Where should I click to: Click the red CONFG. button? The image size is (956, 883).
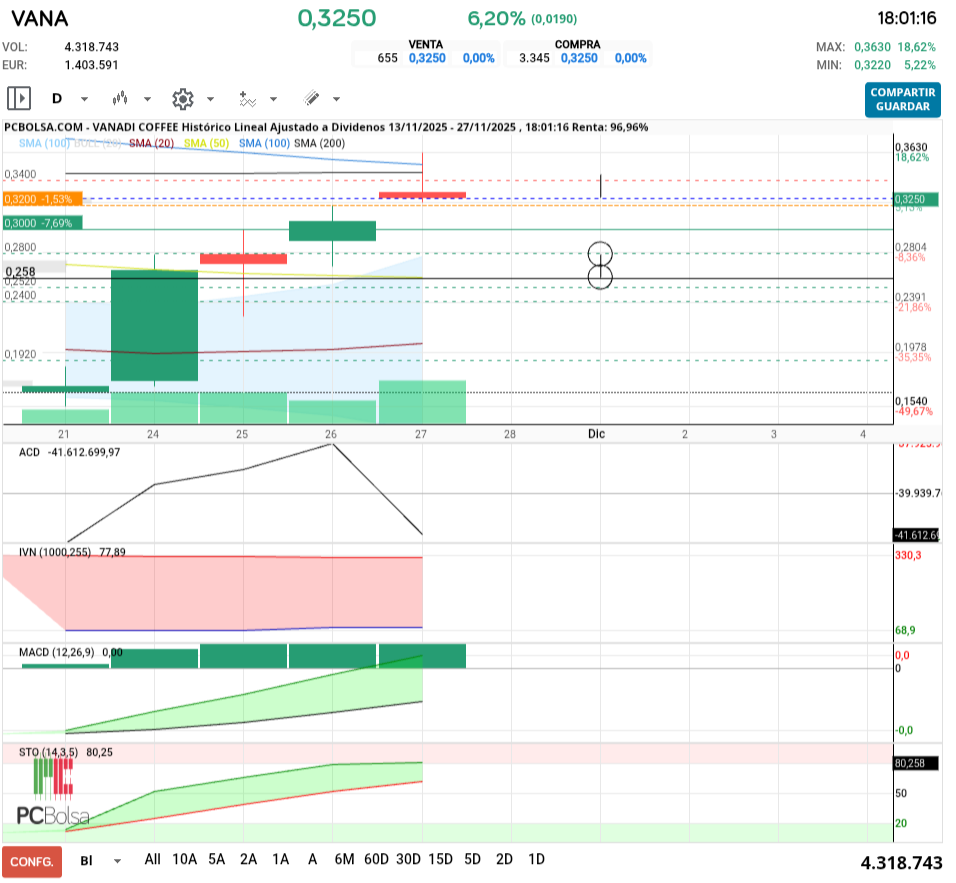pos(32,860)
